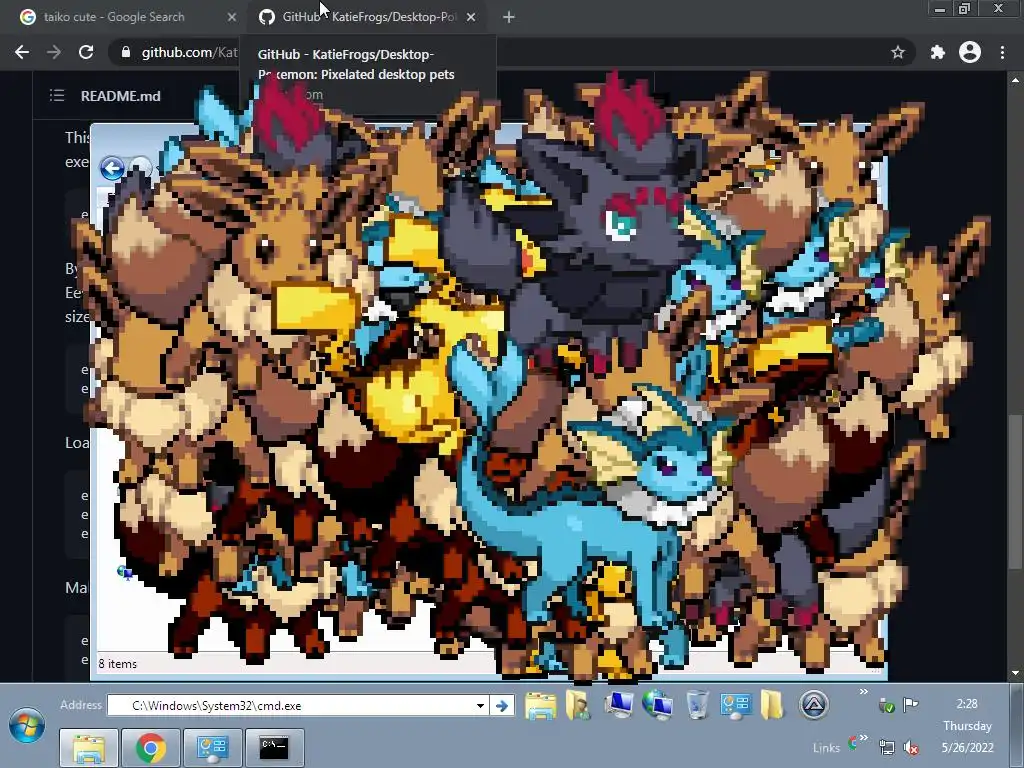Screen dimensions: 1024x768
Task: Open the Windows Start menu
Action: click(27, 726)
